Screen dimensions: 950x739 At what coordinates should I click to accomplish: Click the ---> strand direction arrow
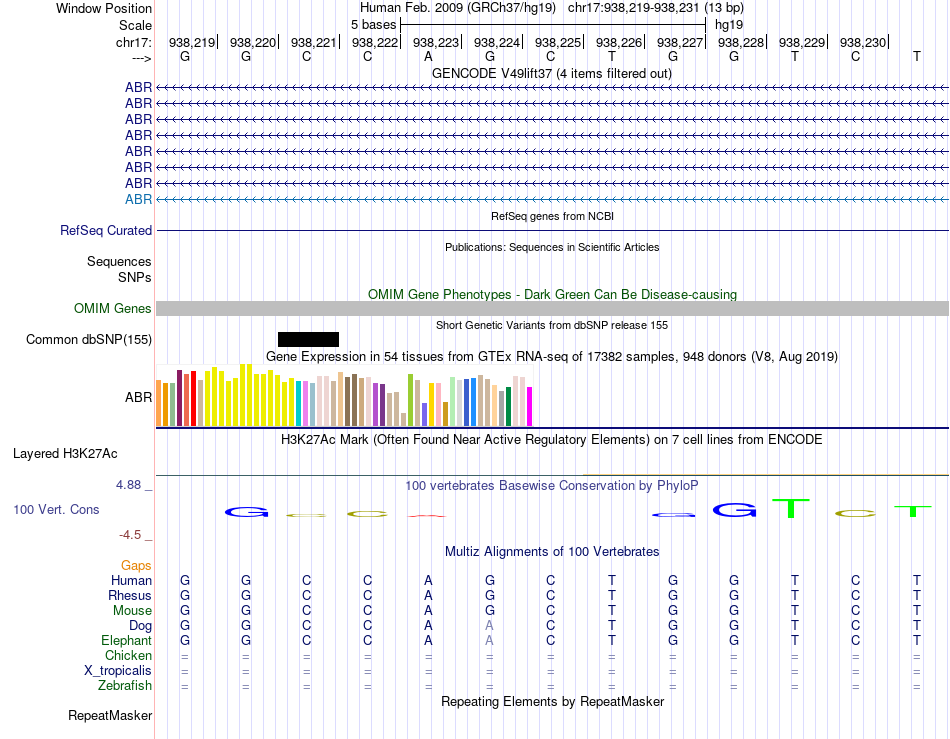[141, 58]
